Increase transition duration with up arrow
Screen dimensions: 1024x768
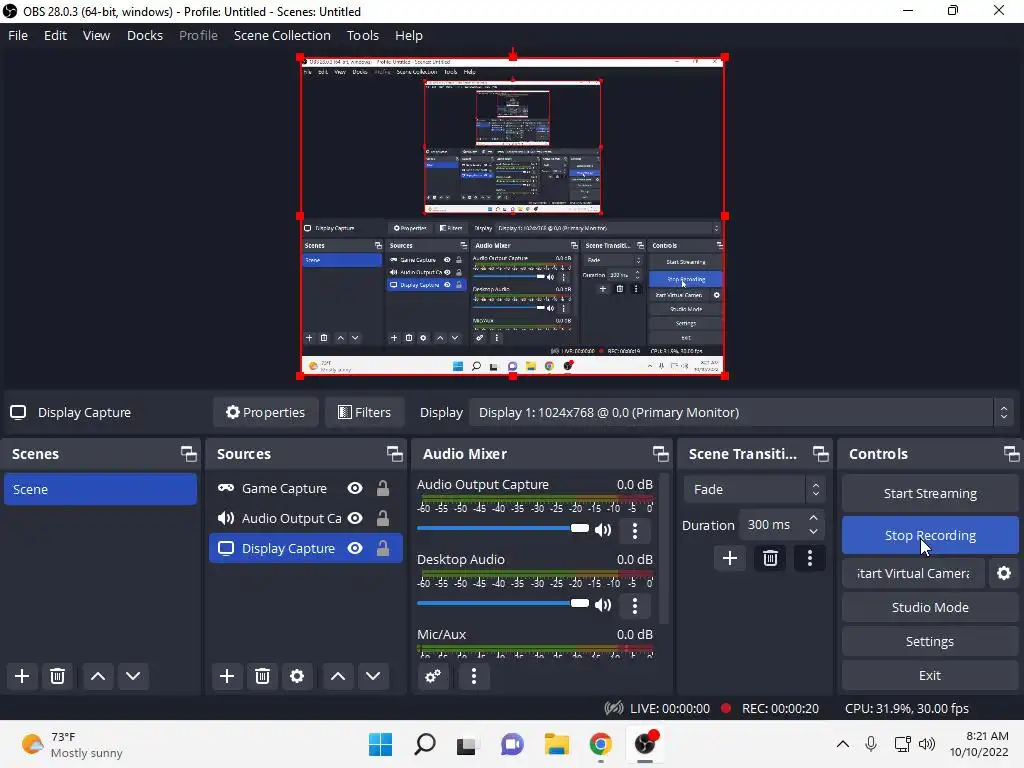[x=814, y=518]
